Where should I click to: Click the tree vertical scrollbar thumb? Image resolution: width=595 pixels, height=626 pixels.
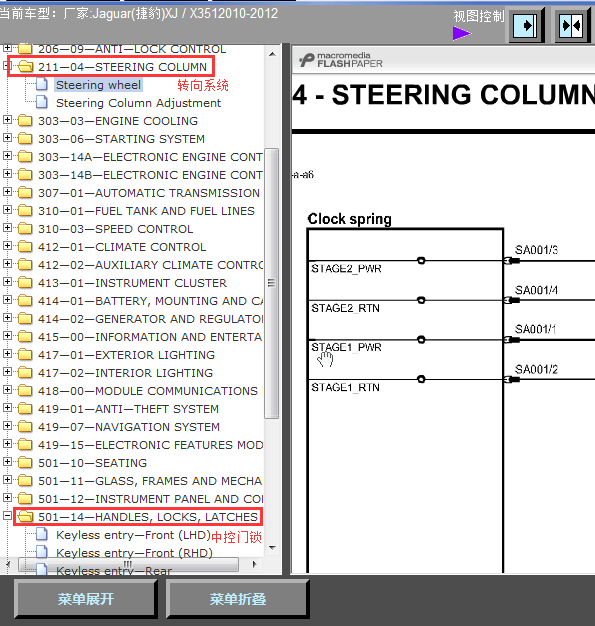(272, 283)
